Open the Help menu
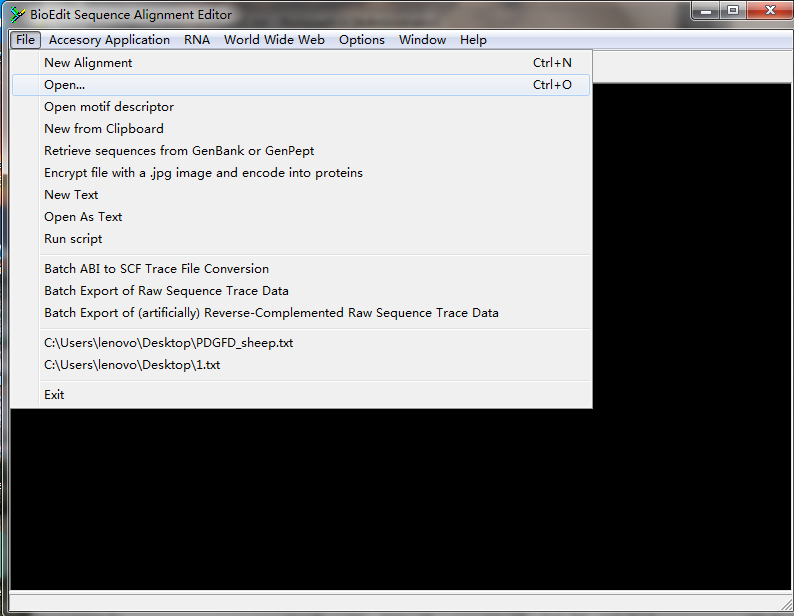794x616 pixels. point(473,40)
